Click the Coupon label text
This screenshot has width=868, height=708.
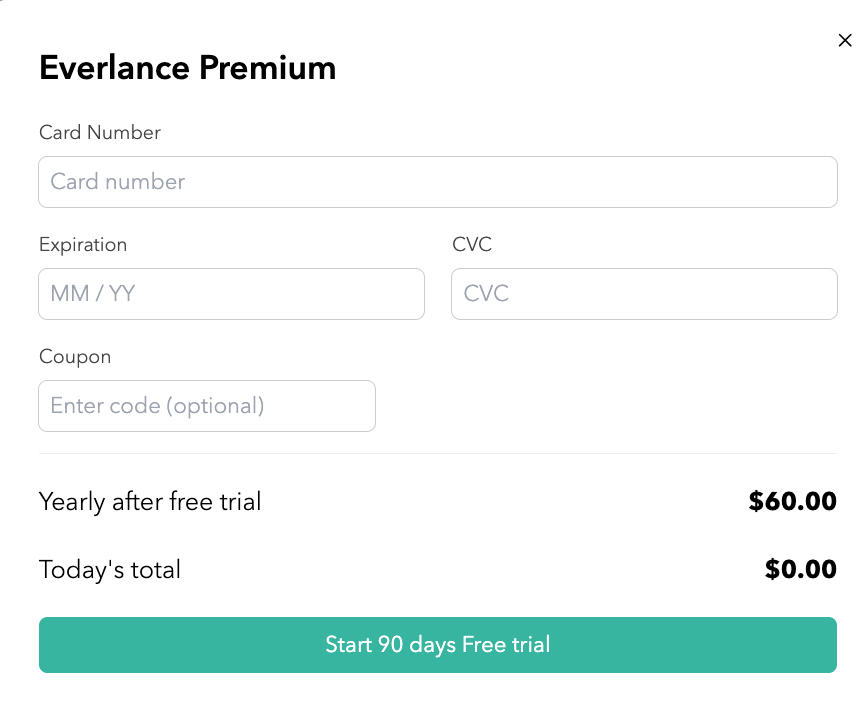(x=75, y=357)
